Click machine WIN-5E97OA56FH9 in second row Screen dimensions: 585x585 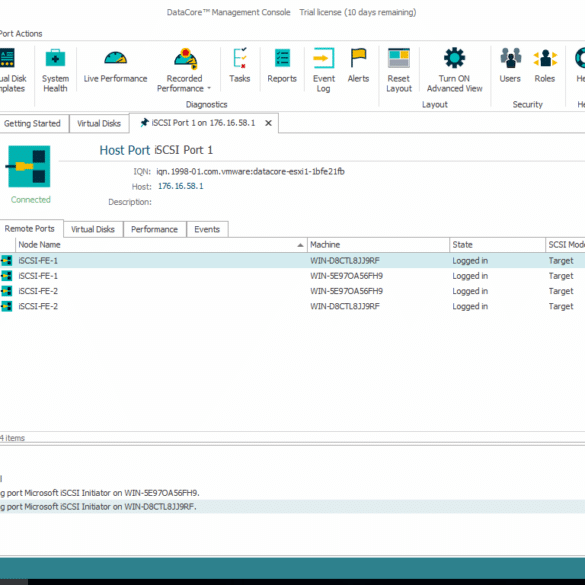(x=346, y=276)
